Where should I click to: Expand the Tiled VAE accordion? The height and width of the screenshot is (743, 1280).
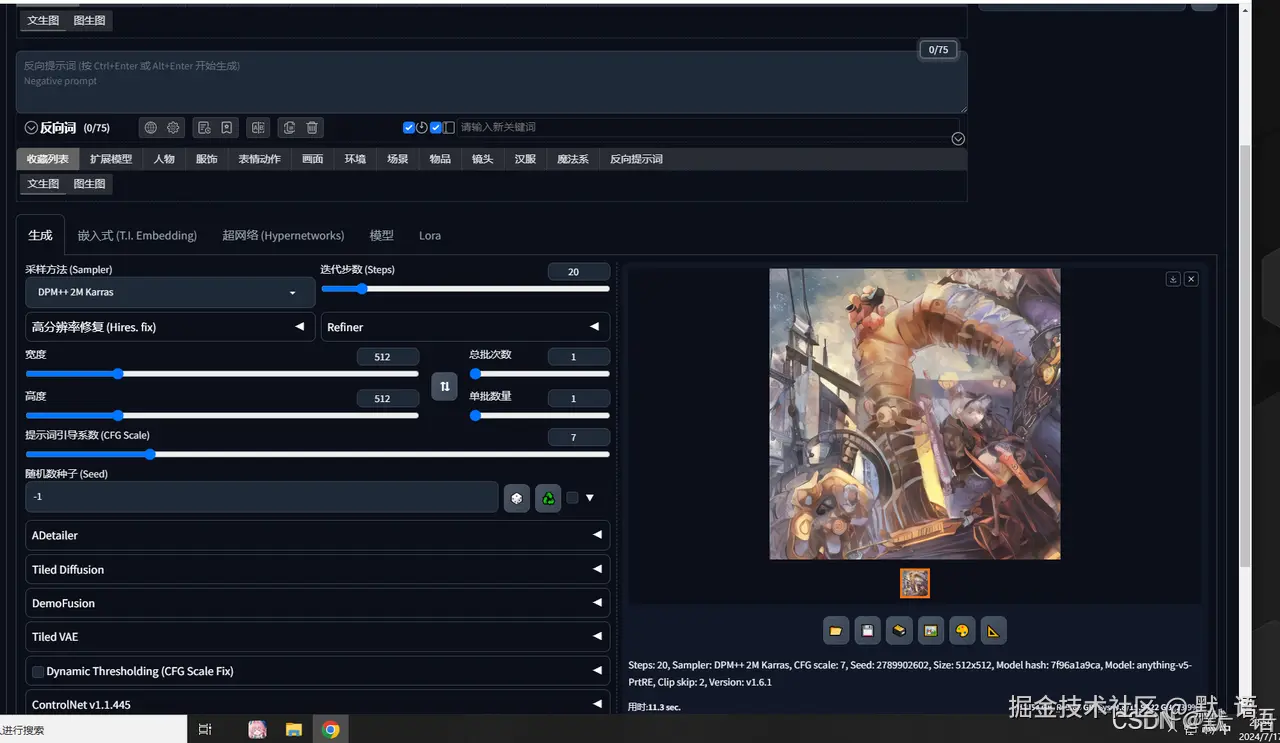pos(318,636)
